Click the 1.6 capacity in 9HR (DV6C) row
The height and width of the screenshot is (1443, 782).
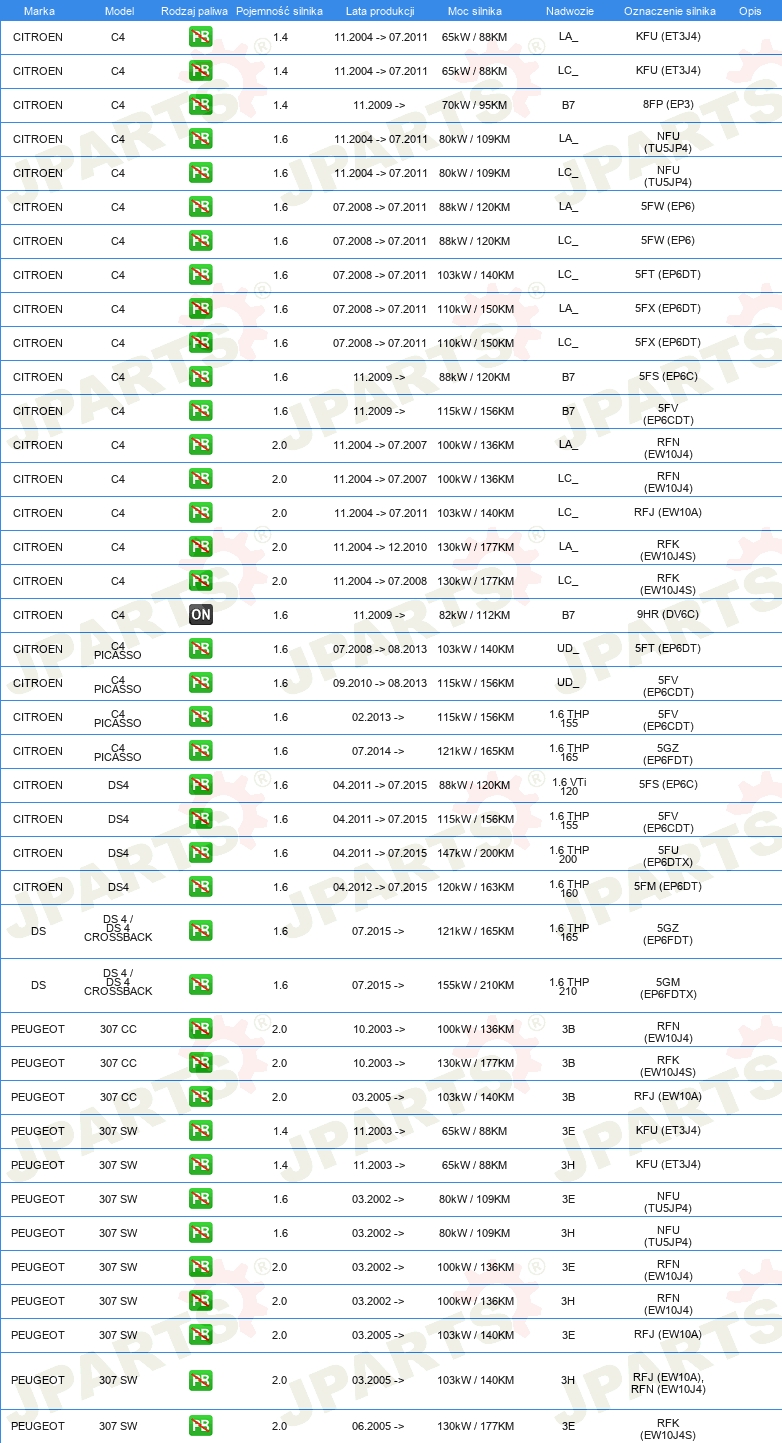(x=280, y=616)
